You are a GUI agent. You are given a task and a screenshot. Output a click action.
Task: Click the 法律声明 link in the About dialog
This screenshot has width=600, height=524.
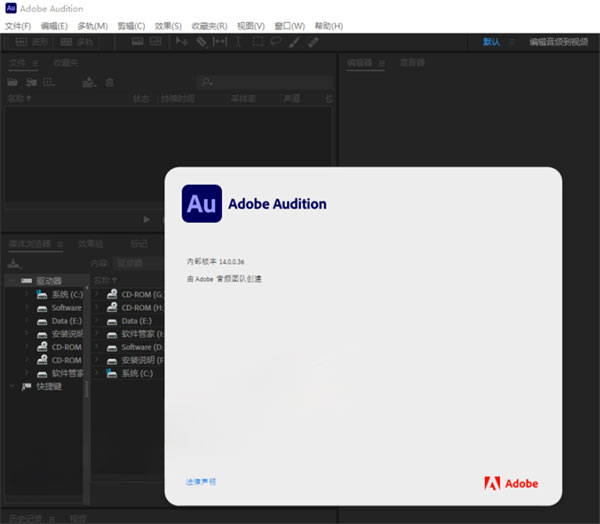(x=201, y=482)
